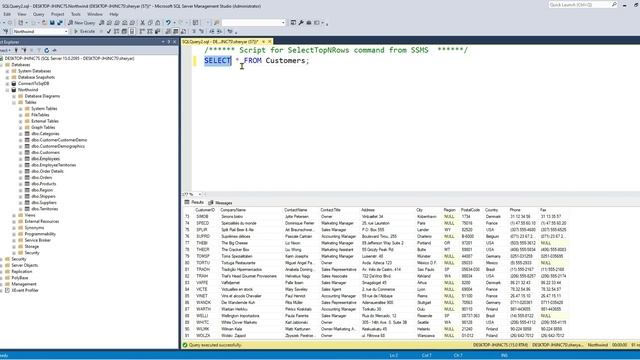
Task: Open Activity Monitor icon in Object Explorer
Action: pos(54,50)
